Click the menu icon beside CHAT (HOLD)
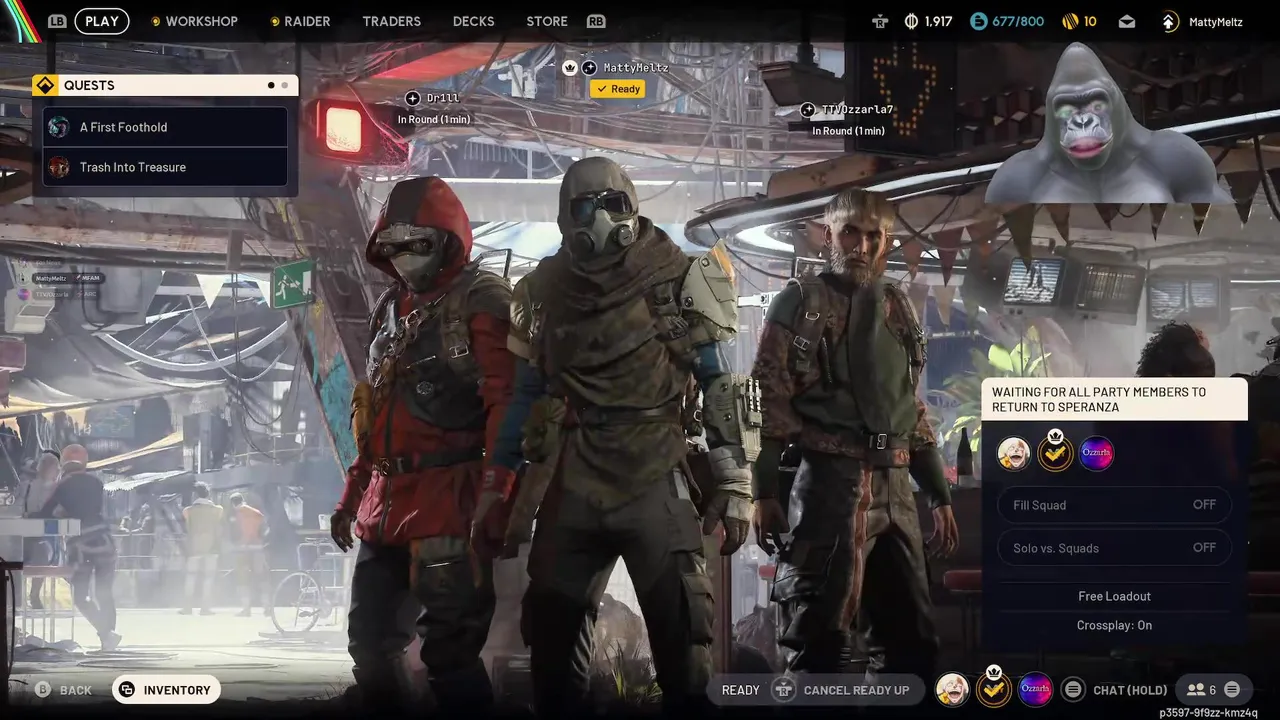The height and width of the screenshot is (720, 1280). [x=1073, y=689]
